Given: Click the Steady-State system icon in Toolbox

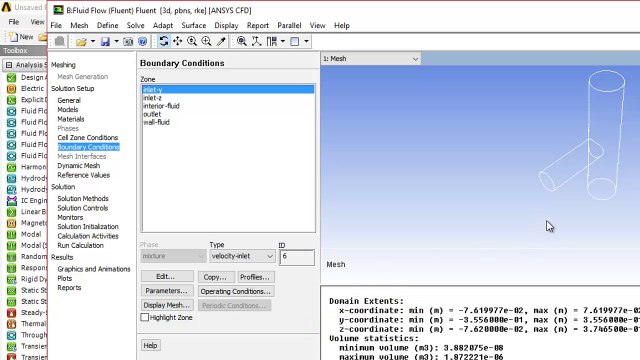Looking at the screenshot, I should click(11, 313).
